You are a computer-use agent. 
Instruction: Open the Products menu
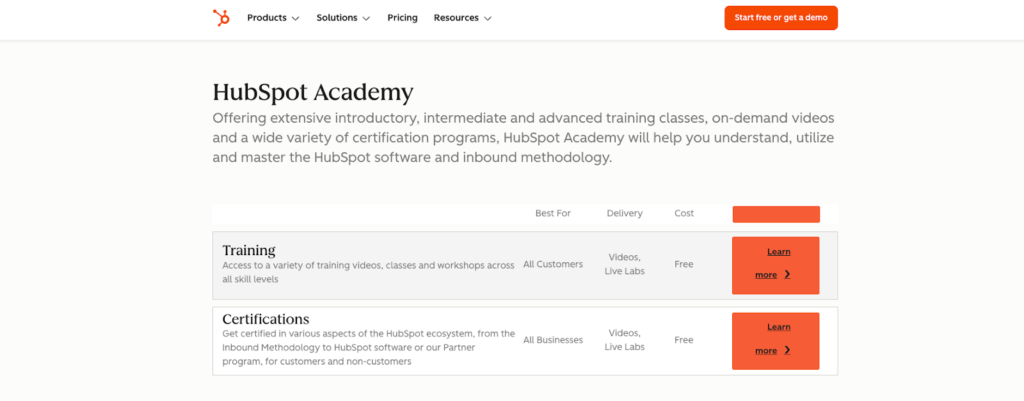tap(266, 18)
